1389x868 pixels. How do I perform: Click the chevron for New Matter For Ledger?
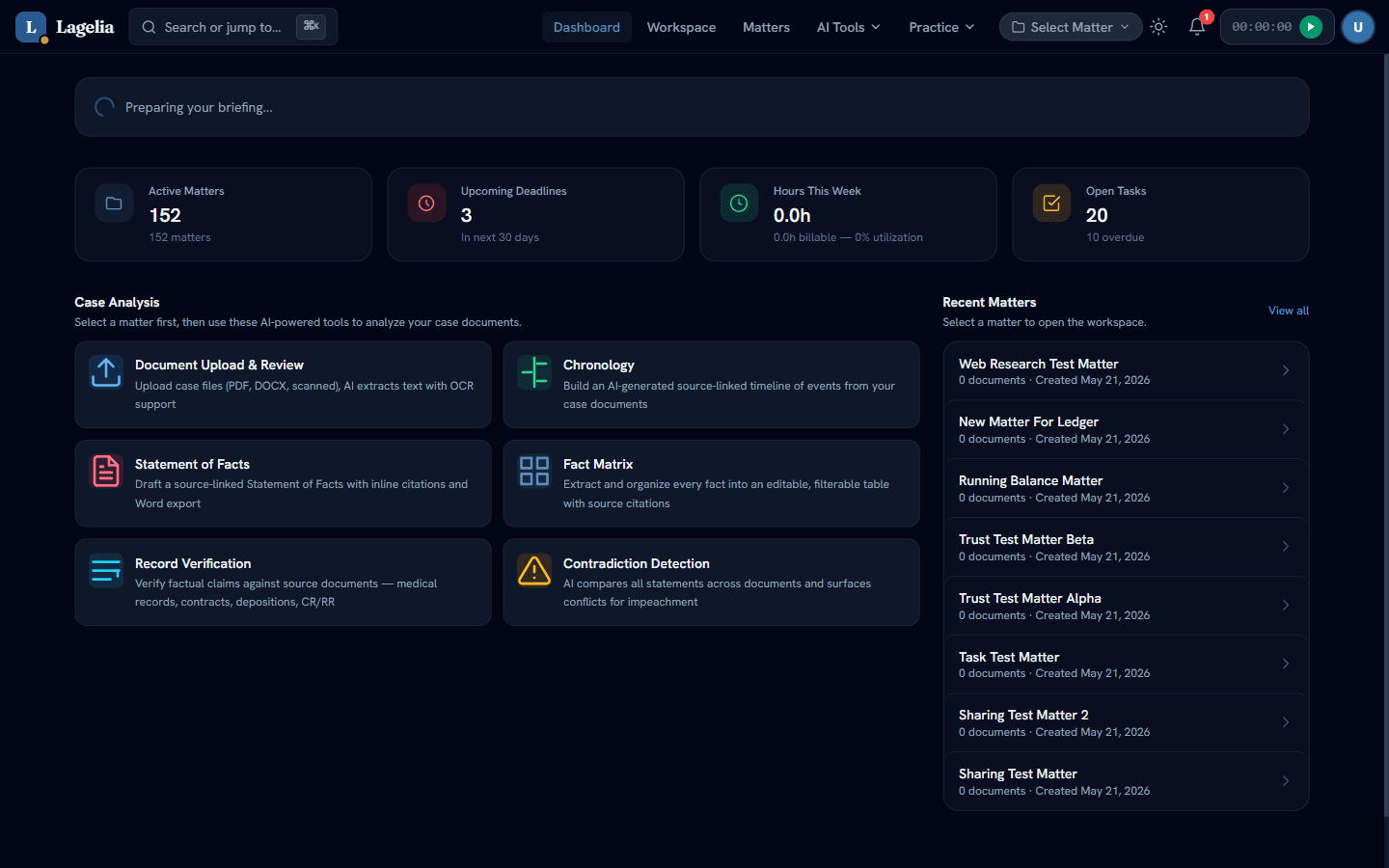[1285, 429]
